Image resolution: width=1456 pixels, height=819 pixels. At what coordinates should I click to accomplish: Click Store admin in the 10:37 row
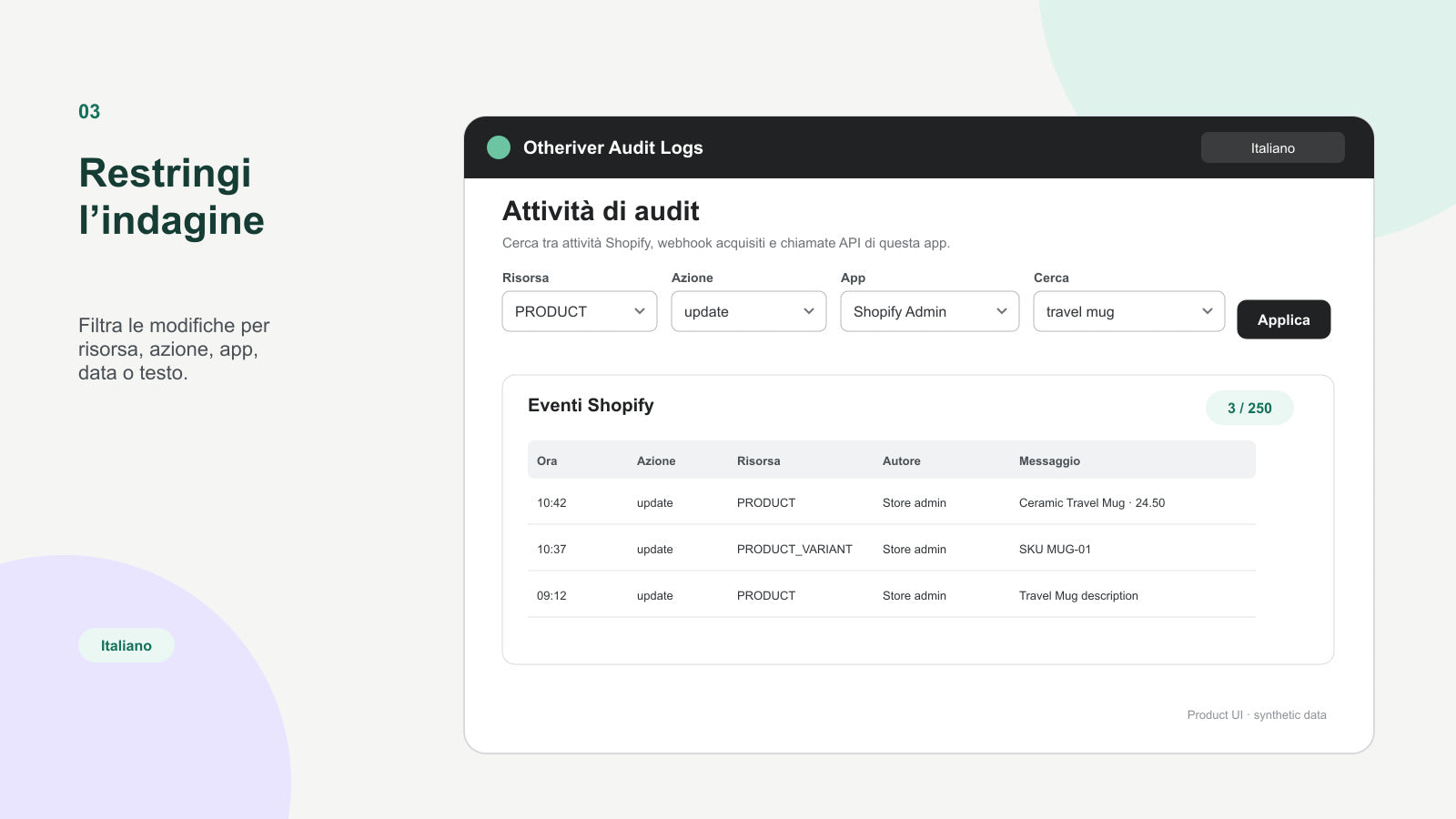pos(915,549)
